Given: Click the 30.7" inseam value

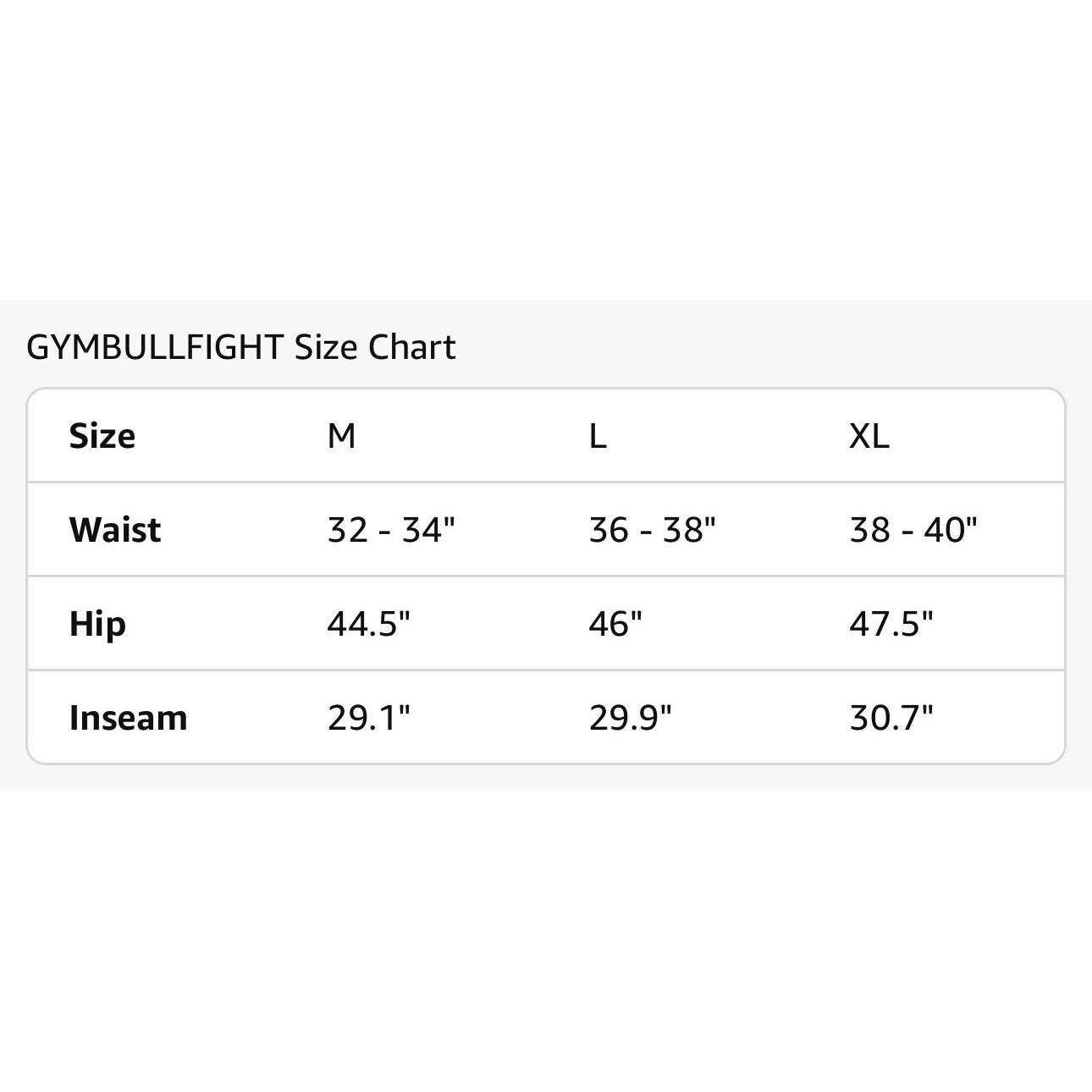Looking at the screenshot, I should (891, 718).
